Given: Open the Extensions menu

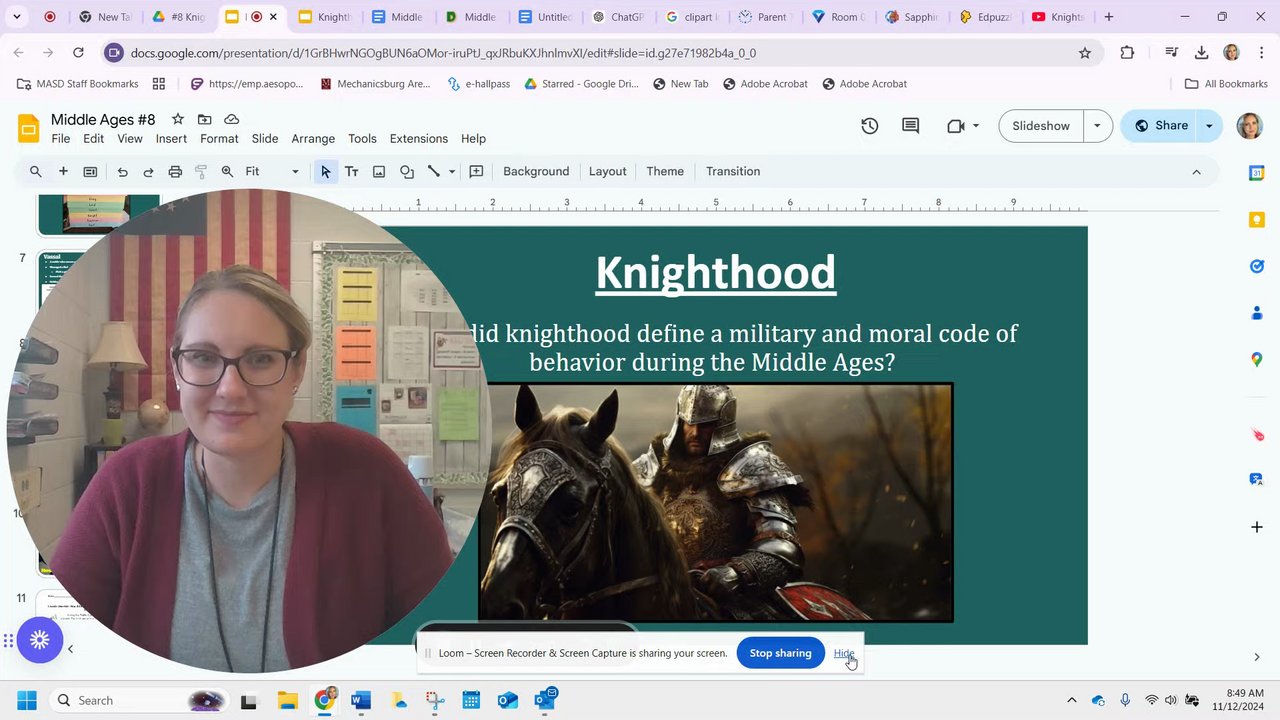Looking at the screenshot, I should 419,139.
